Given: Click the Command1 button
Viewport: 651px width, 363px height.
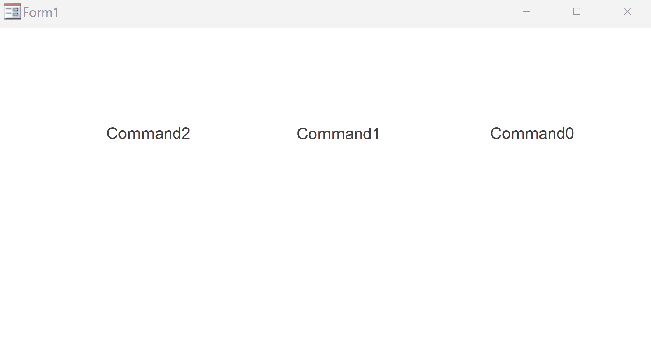Looking at the screenshot, I should click(x=338, y=133).
